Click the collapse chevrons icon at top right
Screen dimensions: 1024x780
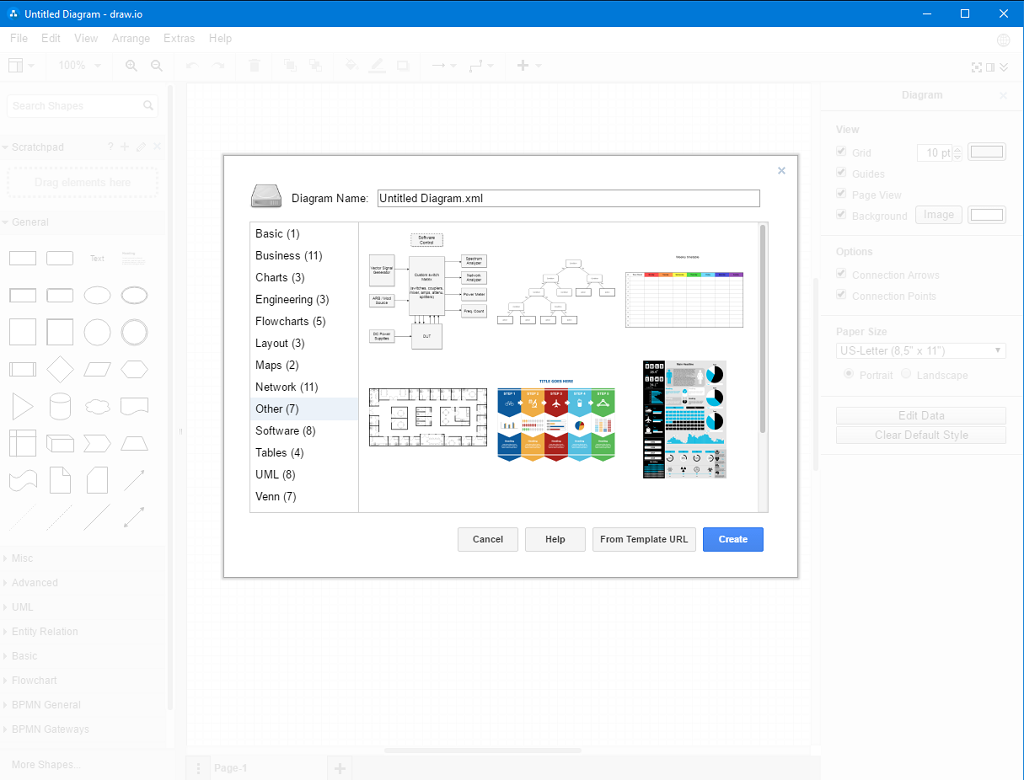[1004, 67]
